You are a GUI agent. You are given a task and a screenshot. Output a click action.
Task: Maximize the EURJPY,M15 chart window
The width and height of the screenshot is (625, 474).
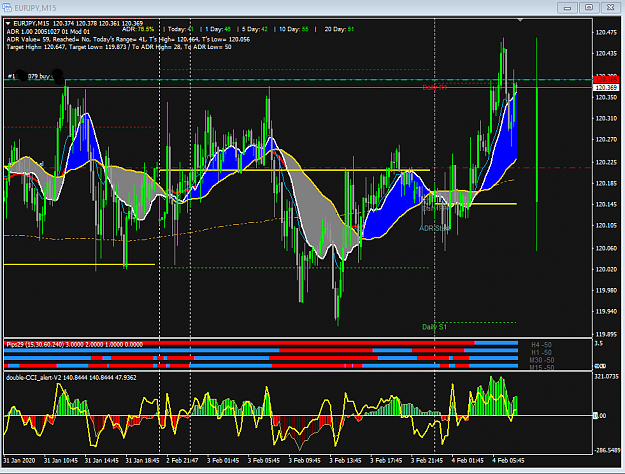[x=589, y=8]
